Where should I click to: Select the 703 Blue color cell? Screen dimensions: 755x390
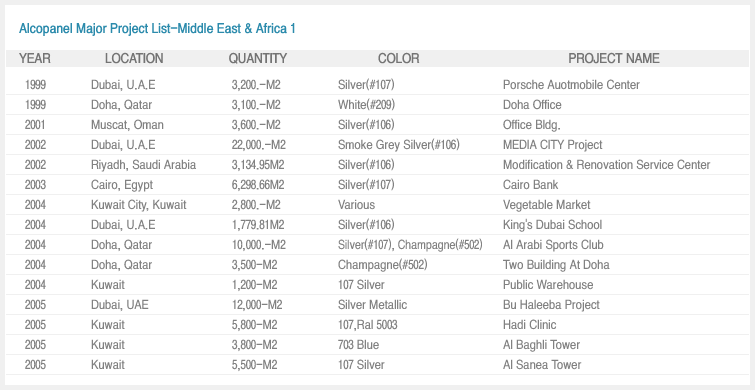(x=358, y=345)
